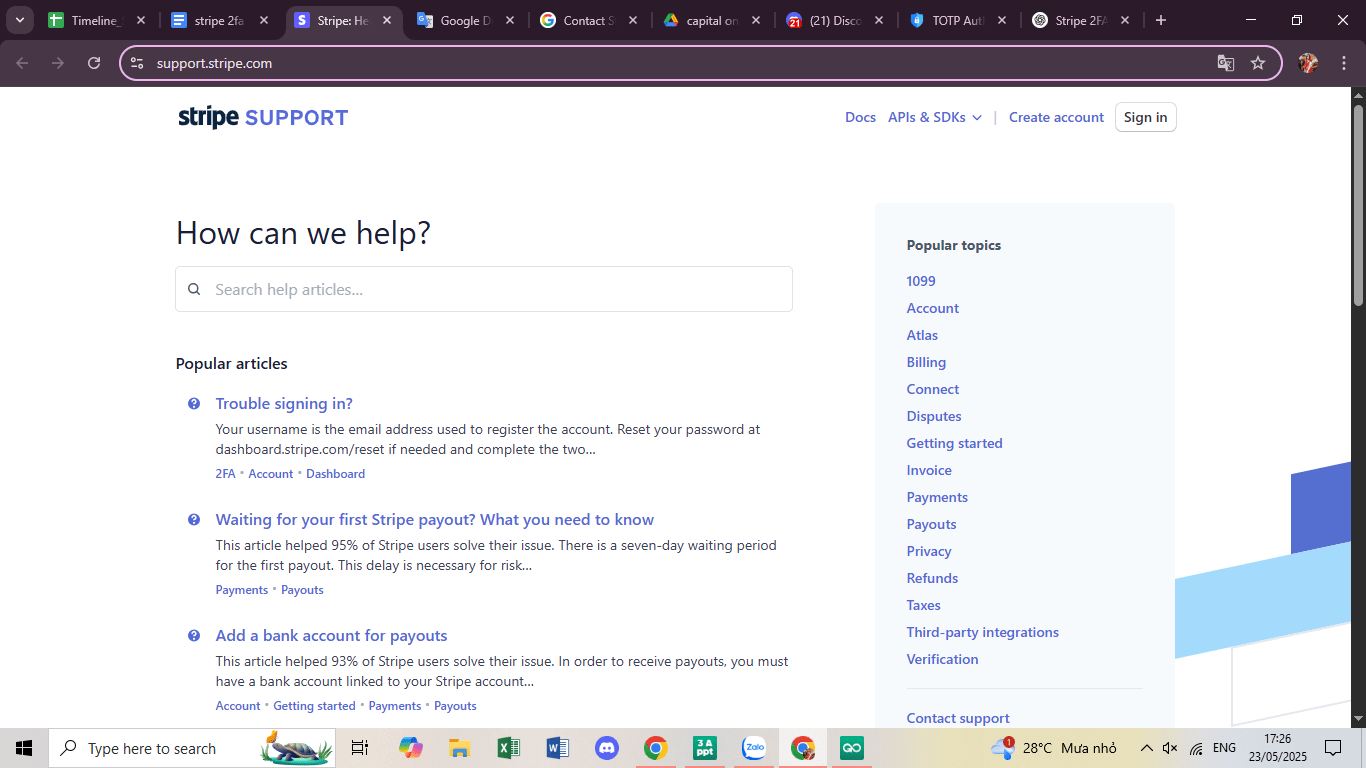
Task: Expand APIs & SDKs dropdown
Action: tap(935, 117)
